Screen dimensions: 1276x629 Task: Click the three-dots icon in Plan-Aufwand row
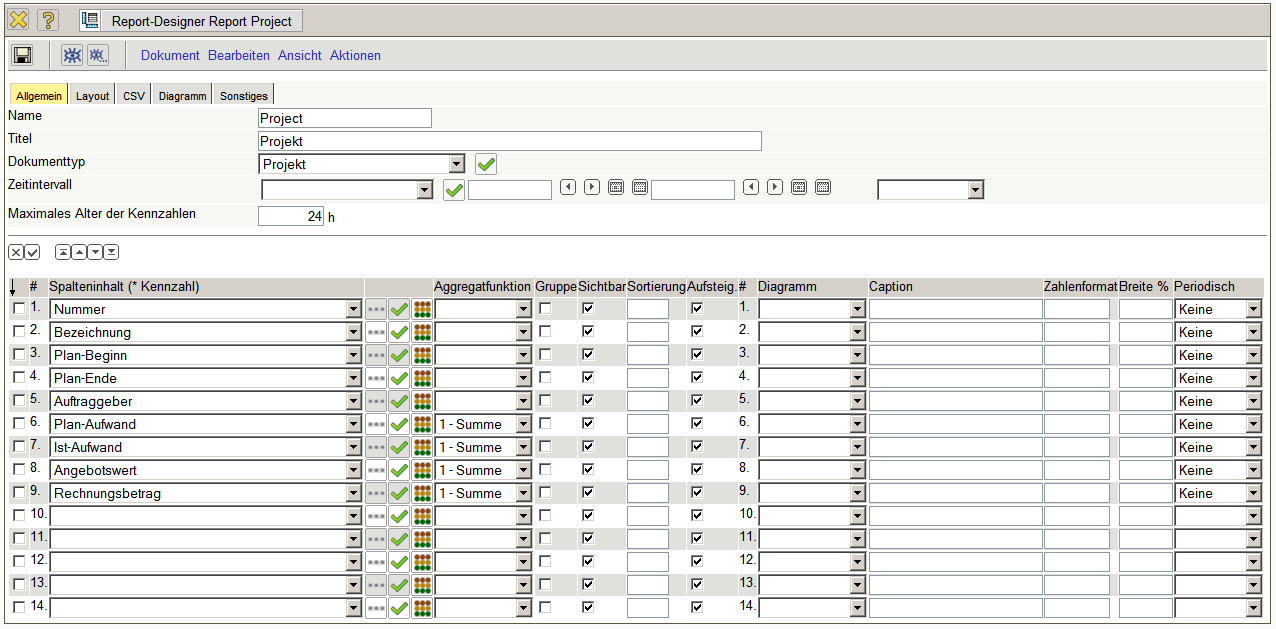click(x=376, y=425)
